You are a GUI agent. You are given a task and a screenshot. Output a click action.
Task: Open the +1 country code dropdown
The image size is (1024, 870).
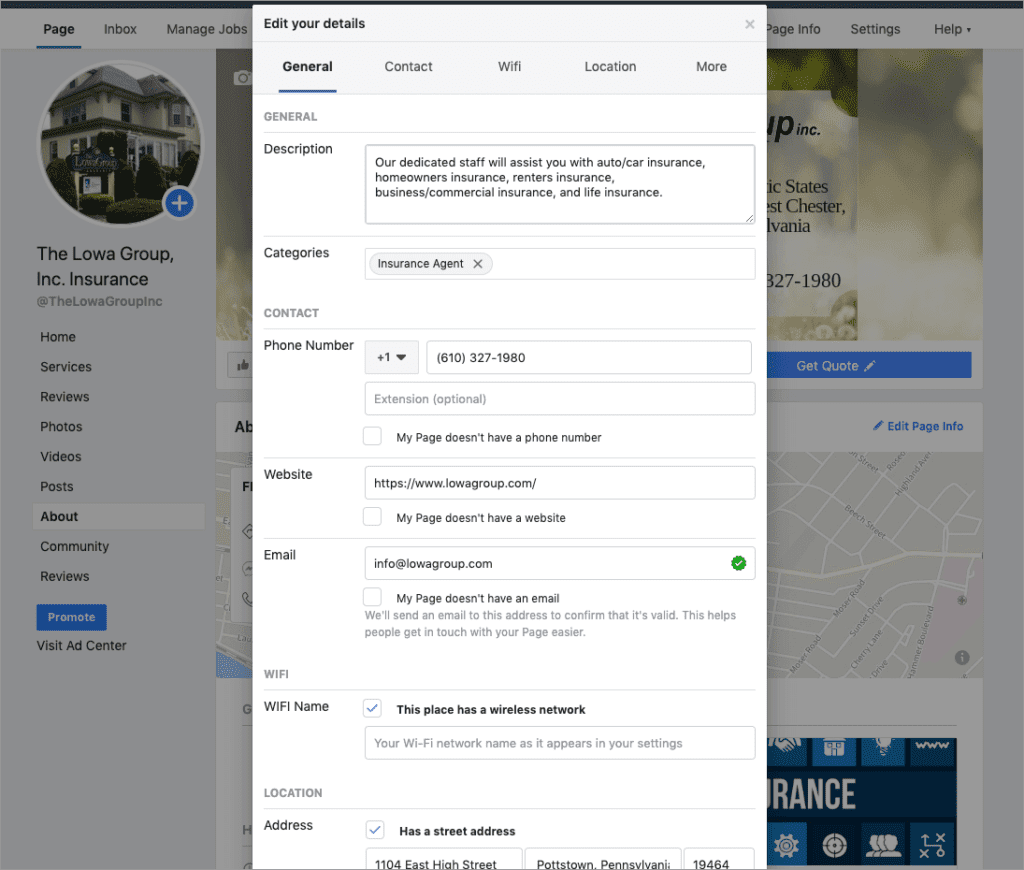tap(392, 357)
